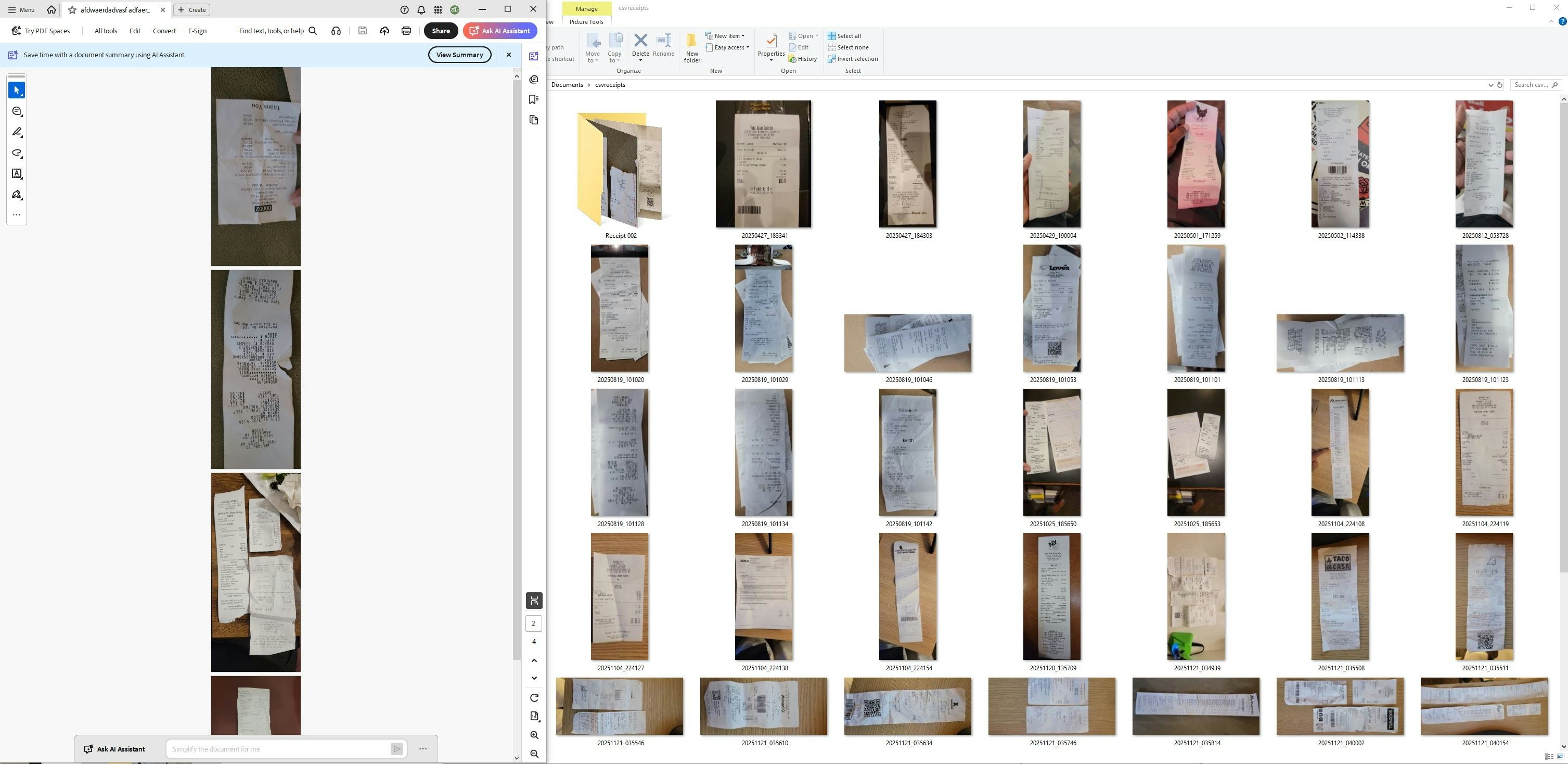1568x764 pixels.
Task: Choose Select none in the ribbon
Action: coord(848,47)
